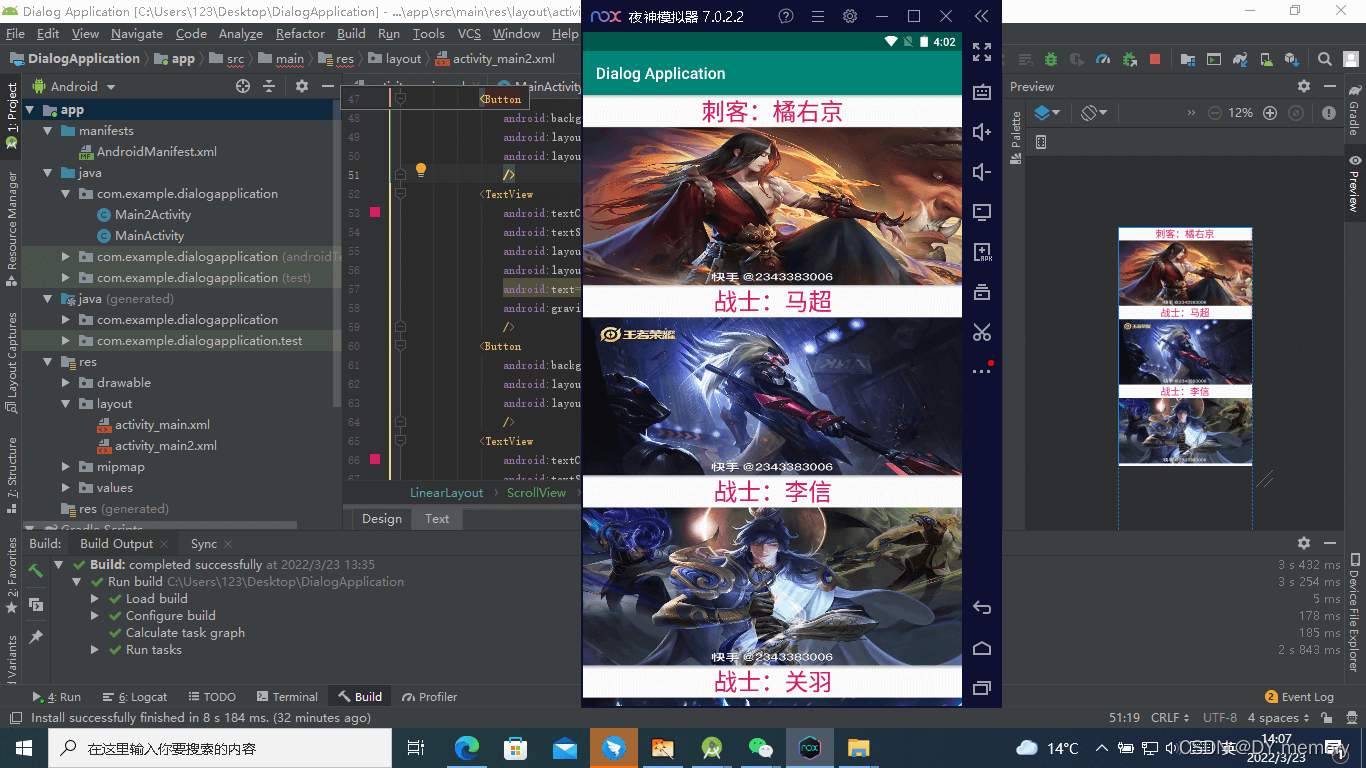The height and width of the screenshot is (768, 1366).
Task: Tap the Nox recent apps button
Action: coord(982,688)
